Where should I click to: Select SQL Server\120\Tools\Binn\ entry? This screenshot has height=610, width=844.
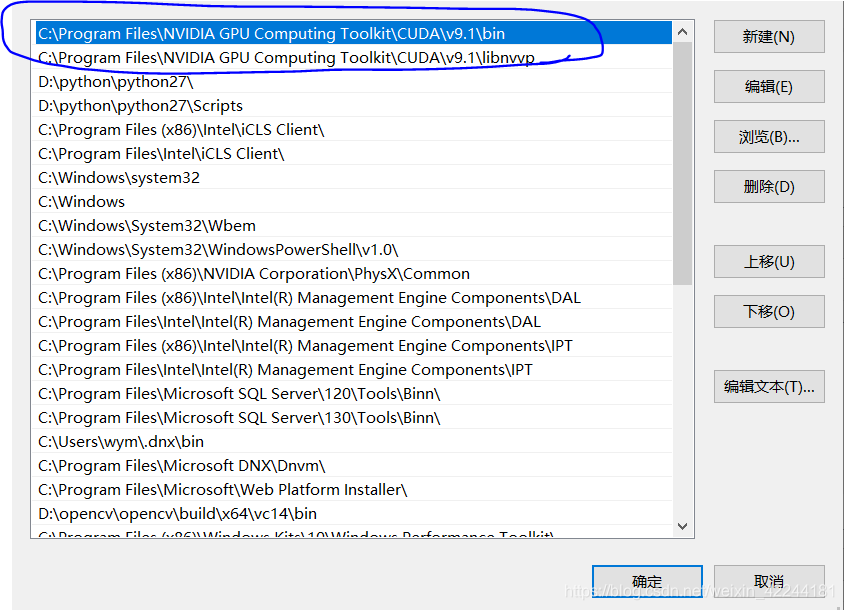[x=354, y=394]
